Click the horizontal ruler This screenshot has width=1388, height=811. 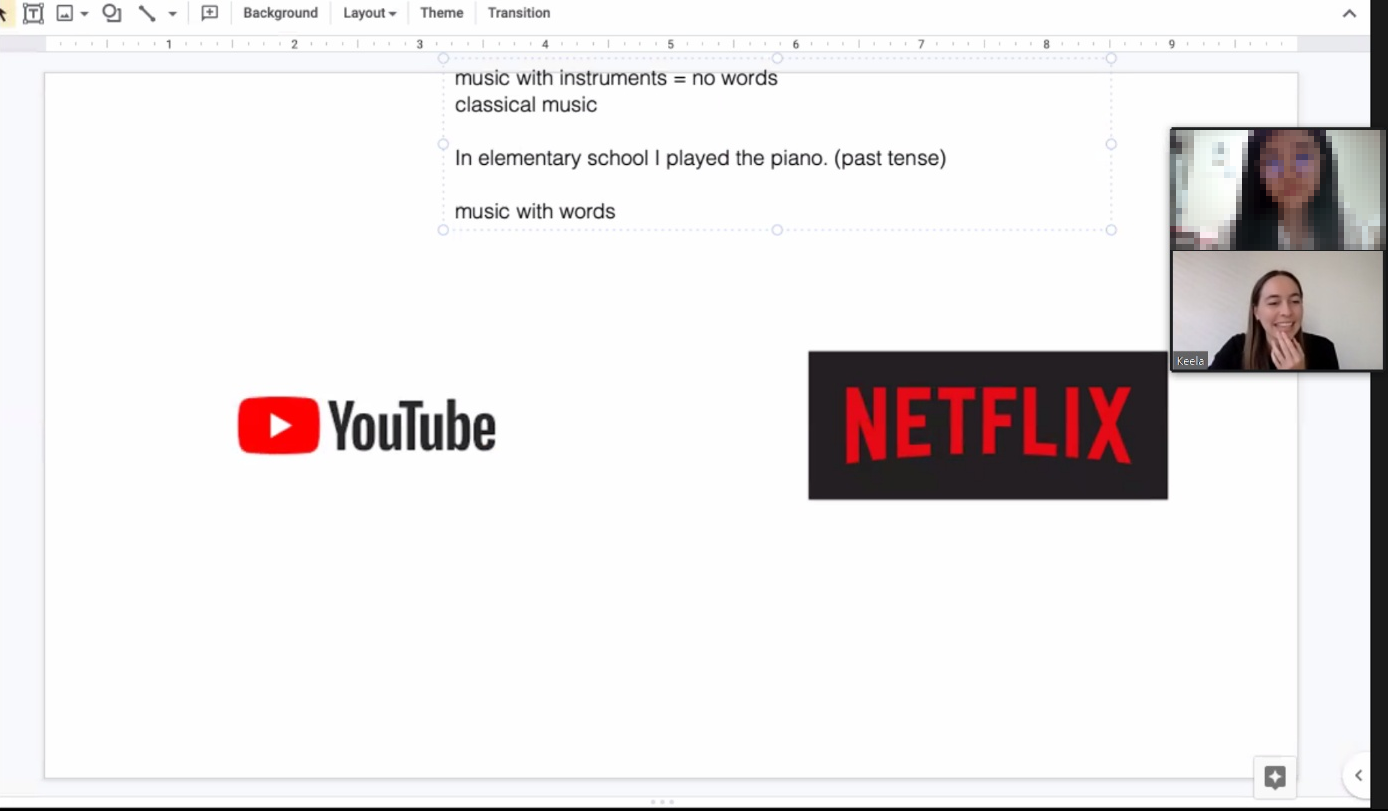[671, 44]
